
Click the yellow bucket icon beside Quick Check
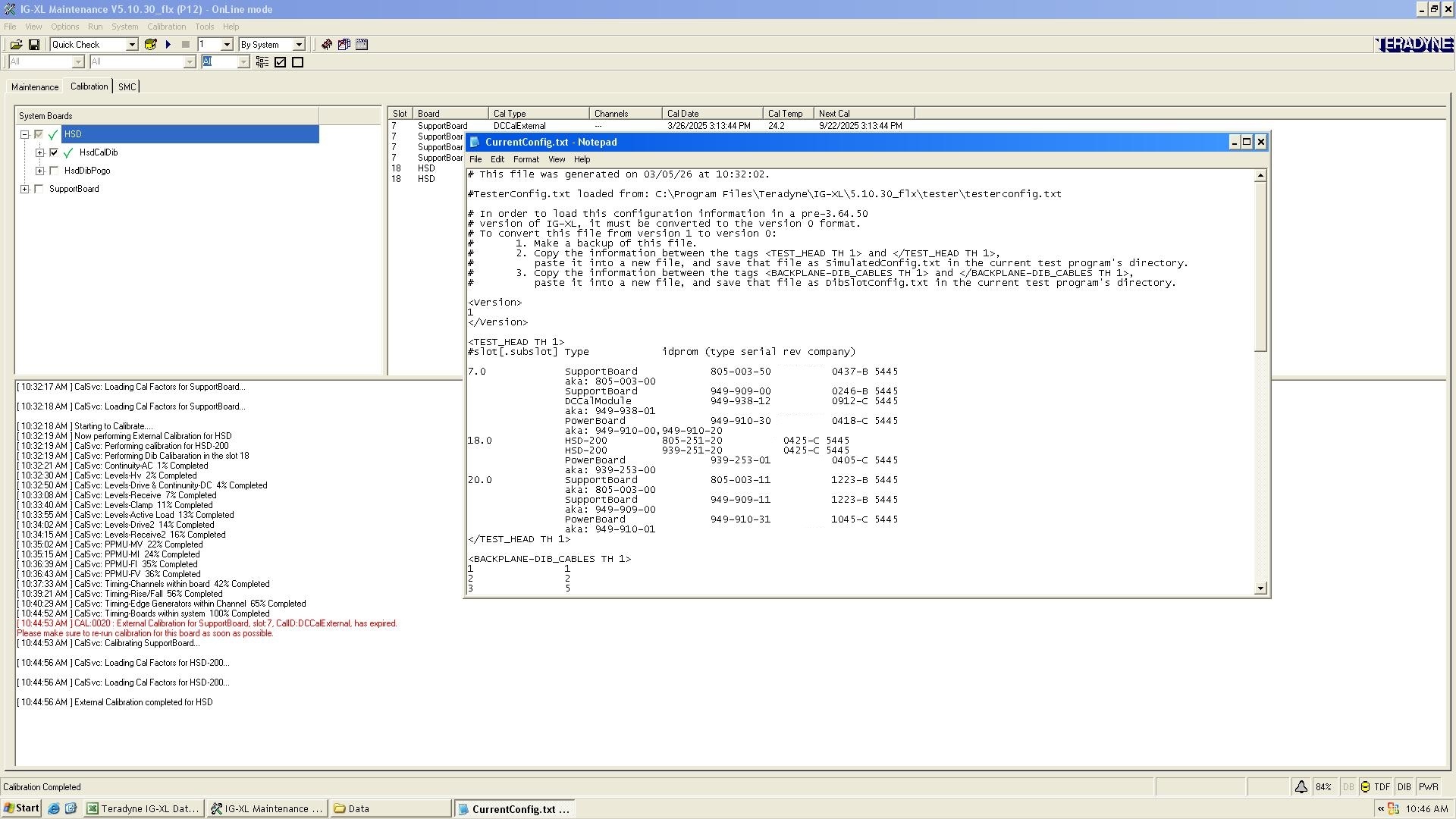tap(150, 45)
